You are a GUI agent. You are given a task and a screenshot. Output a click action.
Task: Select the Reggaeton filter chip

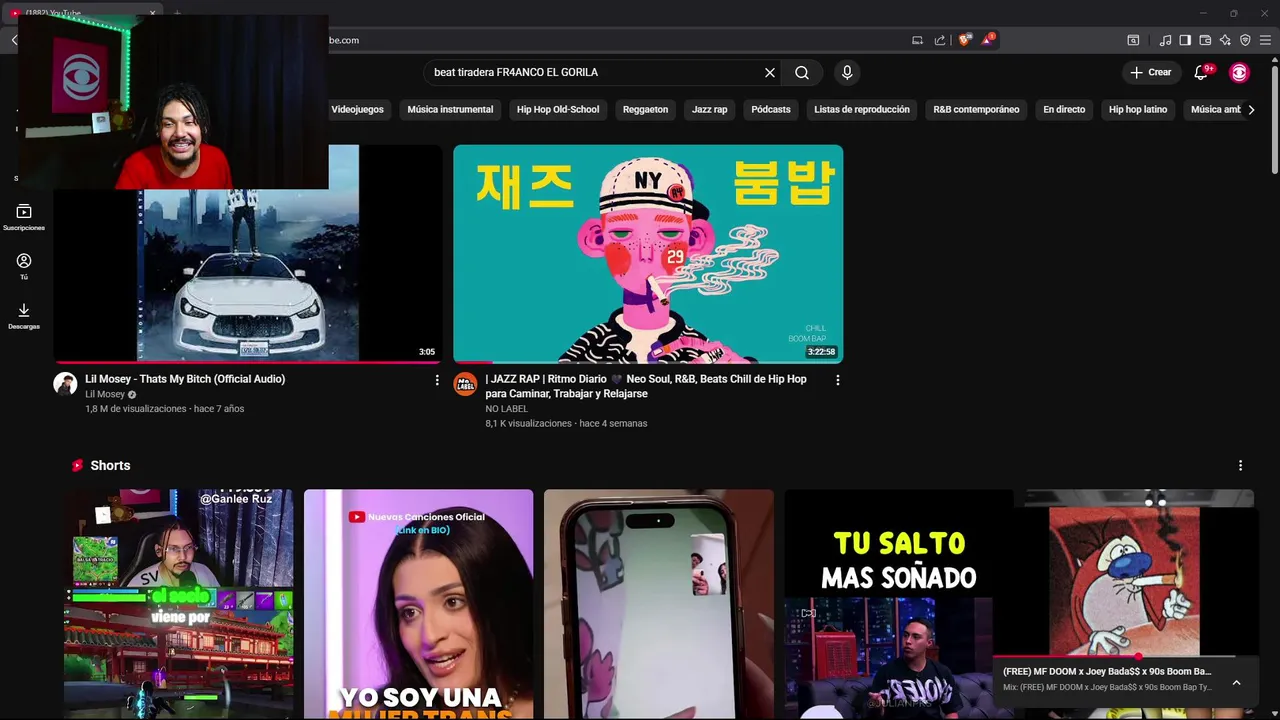tap(645, 109)
